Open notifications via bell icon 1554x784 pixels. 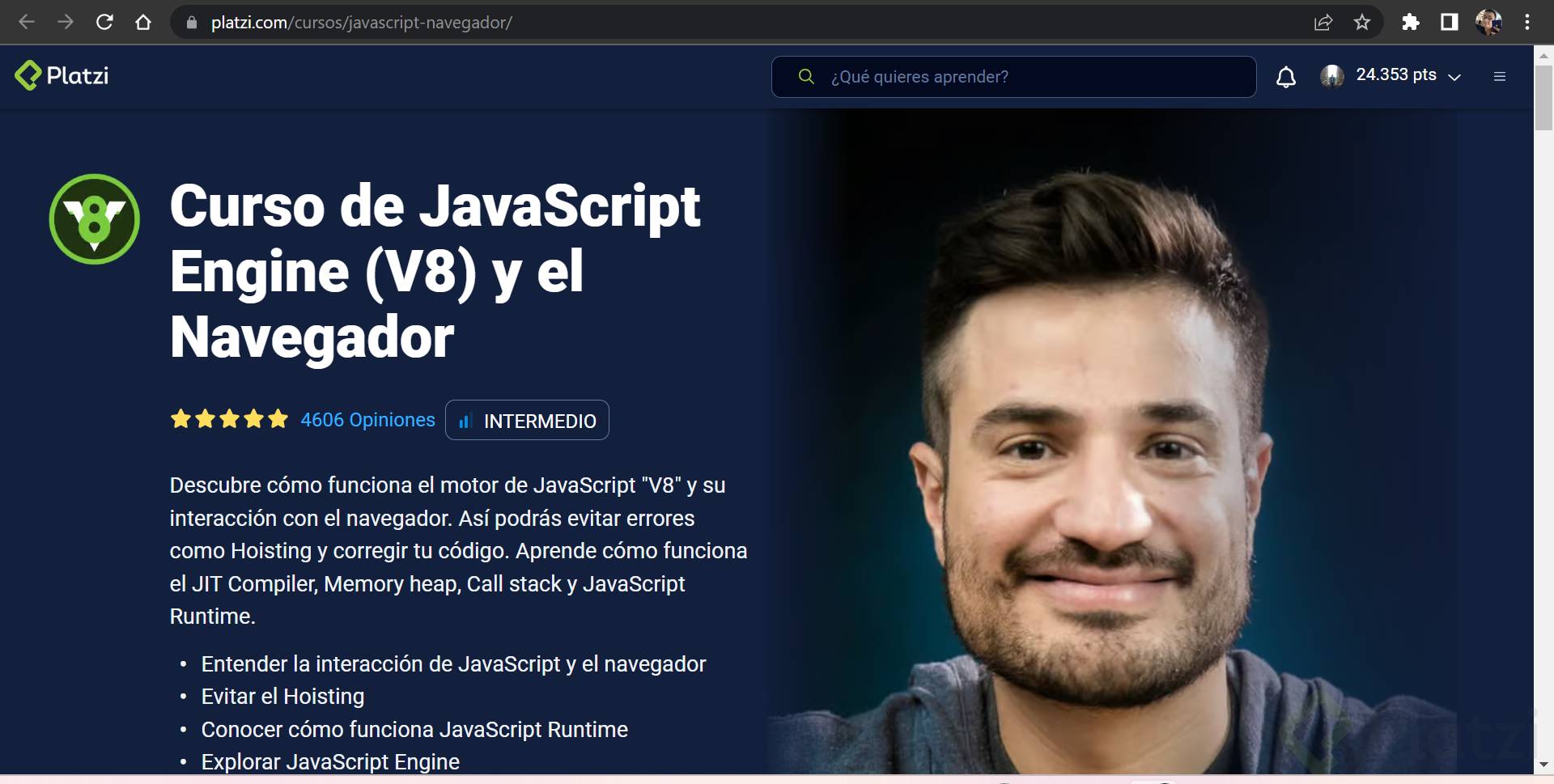(x=1286, y=75)
